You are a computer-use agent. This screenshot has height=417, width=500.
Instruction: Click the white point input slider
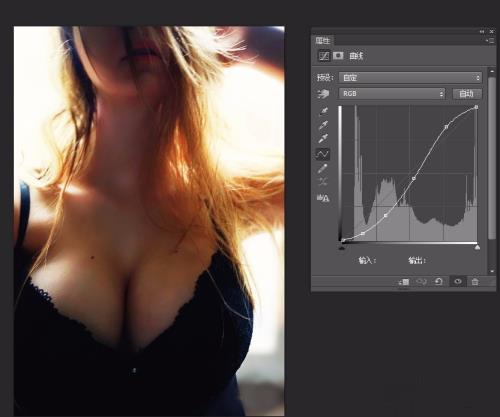[x=477, y=247]
